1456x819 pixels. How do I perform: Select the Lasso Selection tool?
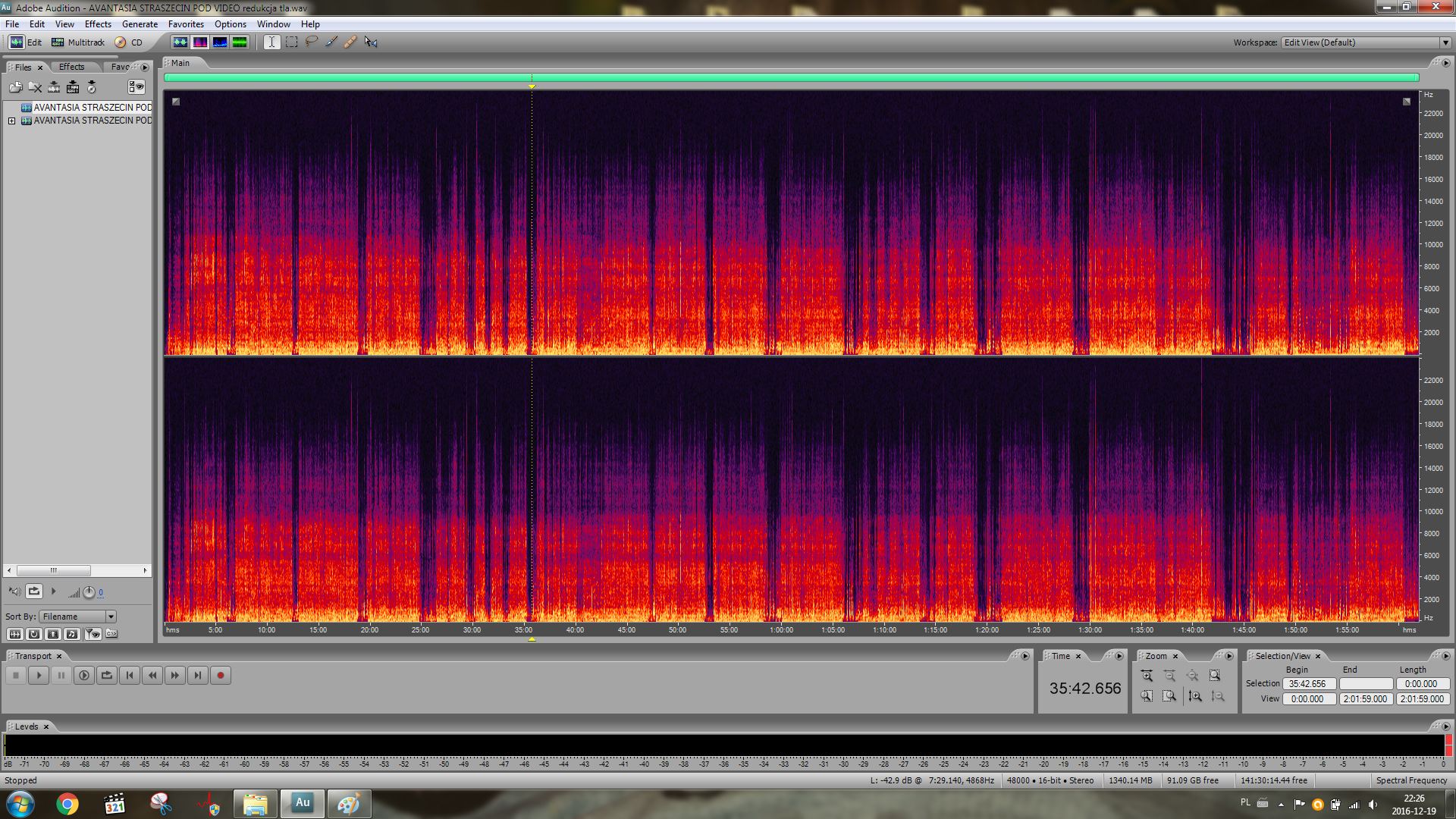(x=311, y=42)
